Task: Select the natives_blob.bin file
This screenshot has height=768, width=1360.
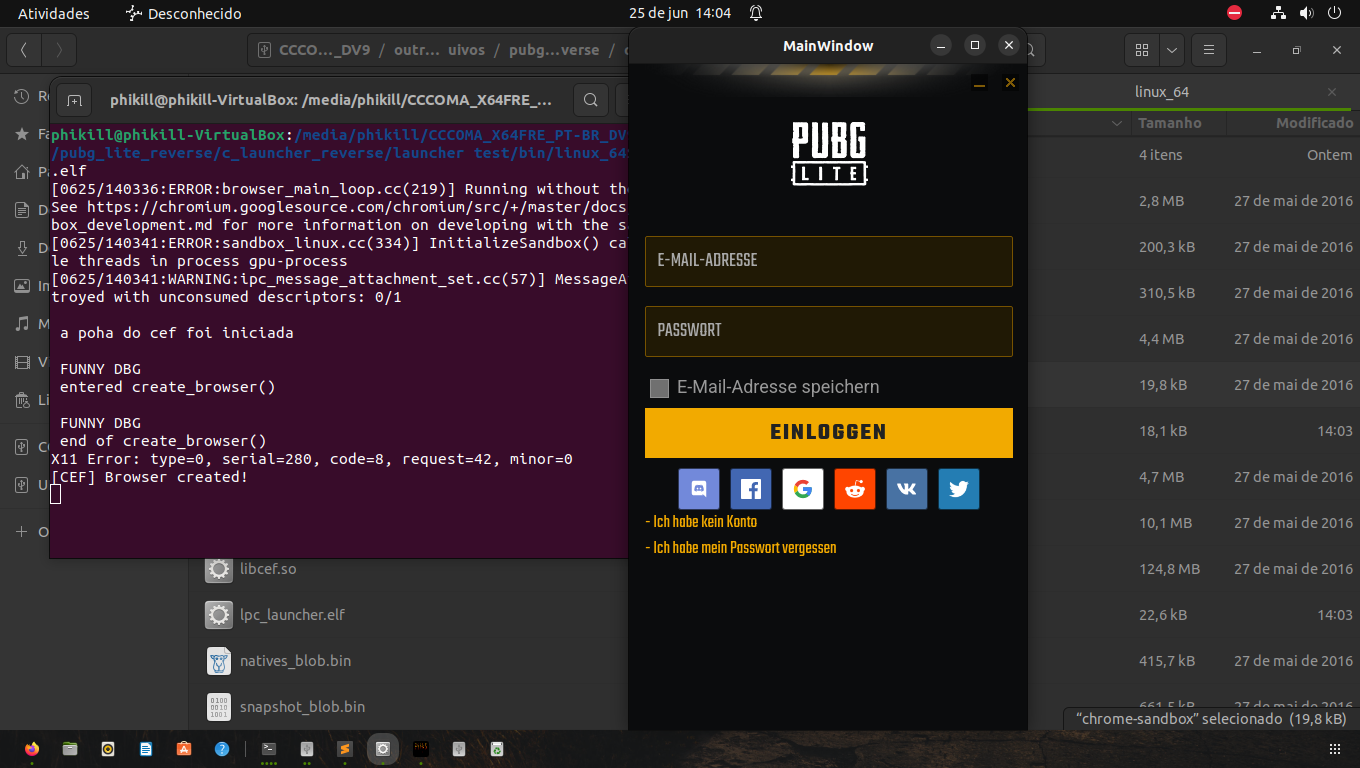Action: click(295, 661)
